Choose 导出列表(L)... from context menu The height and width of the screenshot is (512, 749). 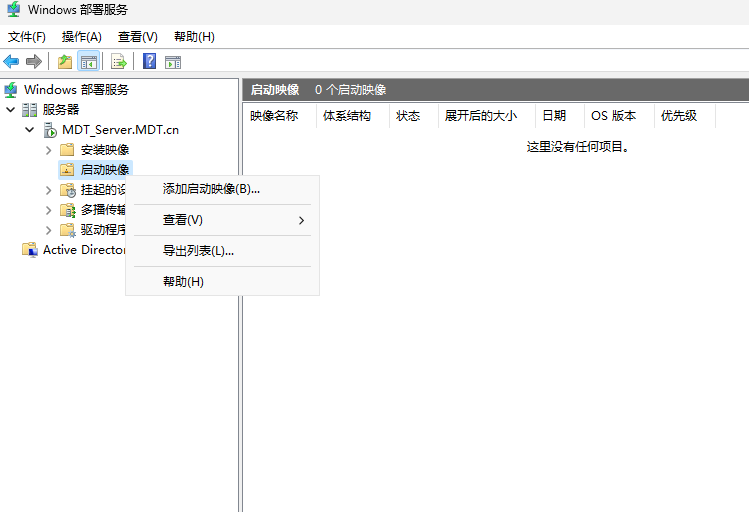[x=223, y=251]
